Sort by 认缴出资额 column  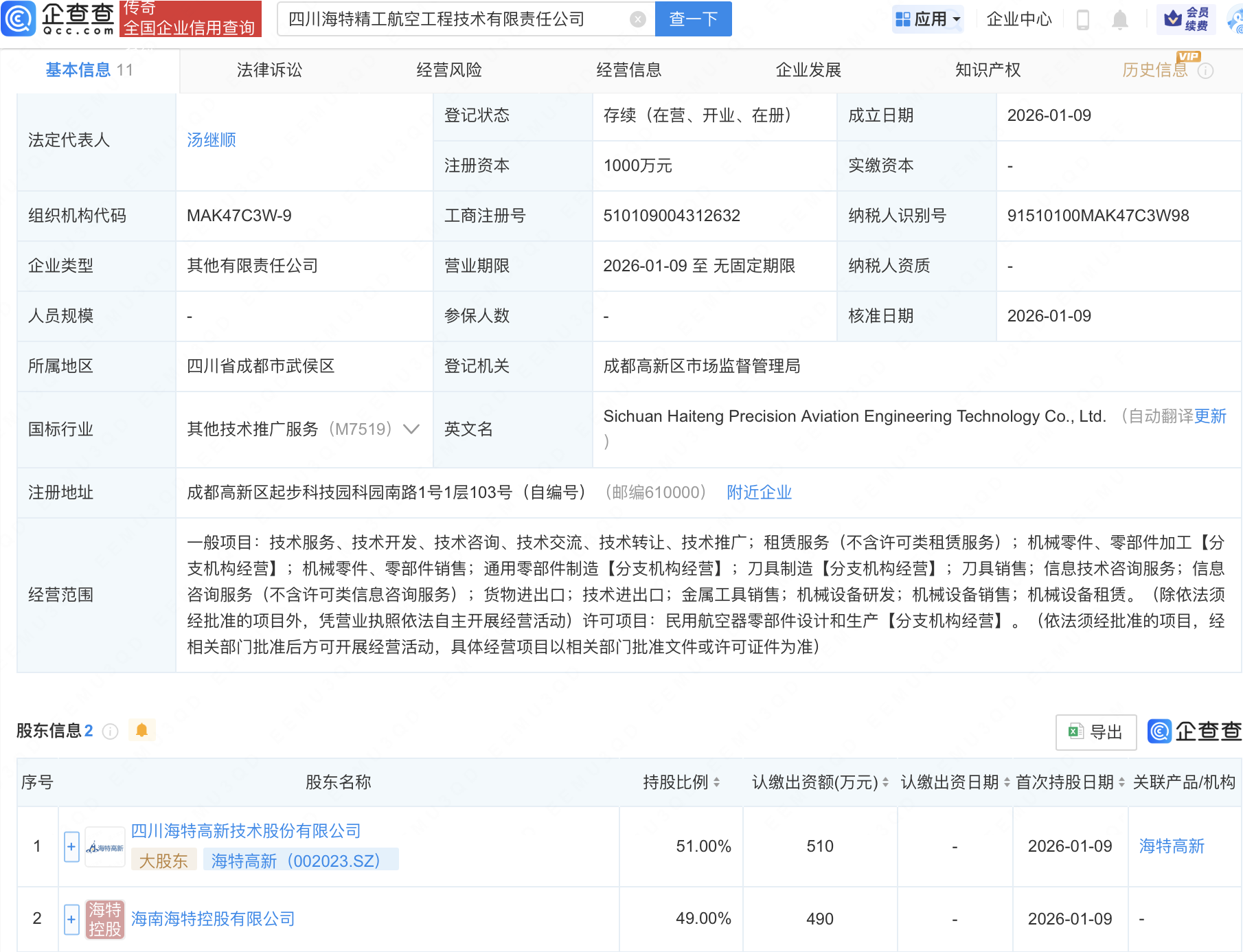885,782
